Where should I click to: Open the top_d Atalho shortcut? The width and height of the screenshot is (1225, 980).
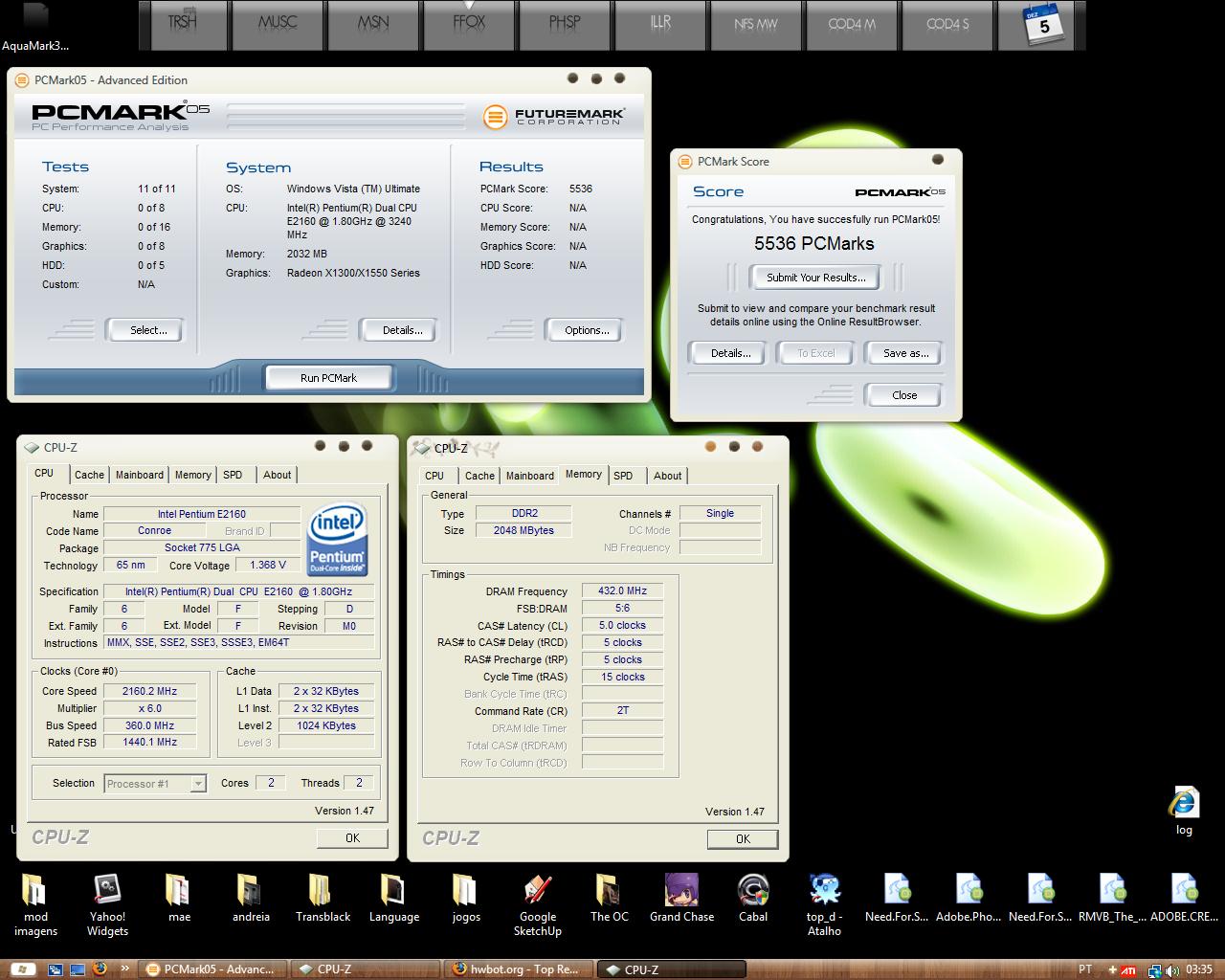pos(825,905)
